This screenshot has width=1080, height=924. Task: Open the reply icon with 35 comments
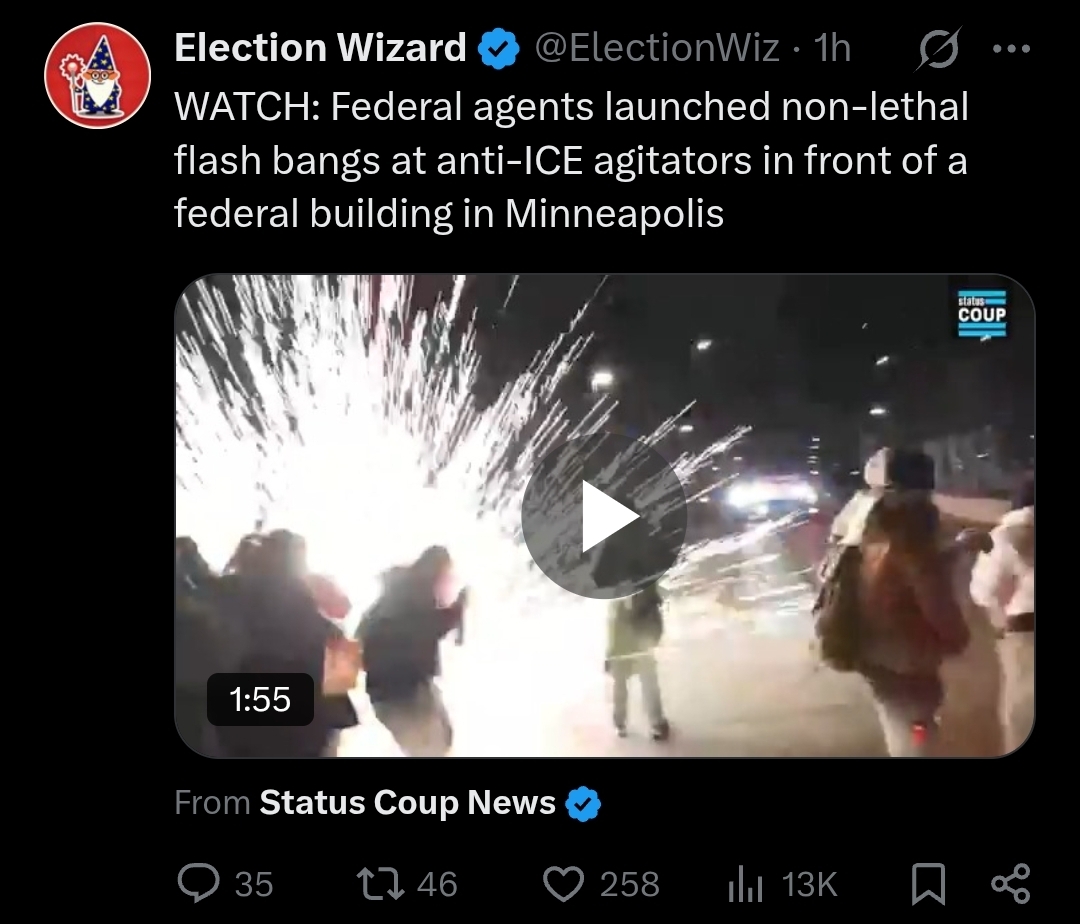tap(198, 883)
